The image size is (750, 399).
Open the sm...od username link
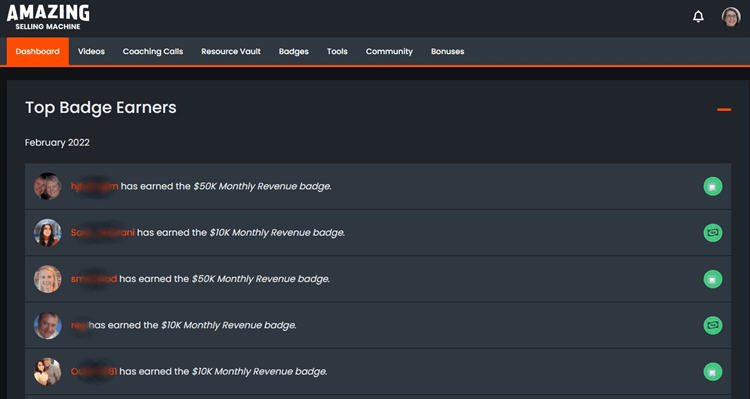click(x=94, y=279)
